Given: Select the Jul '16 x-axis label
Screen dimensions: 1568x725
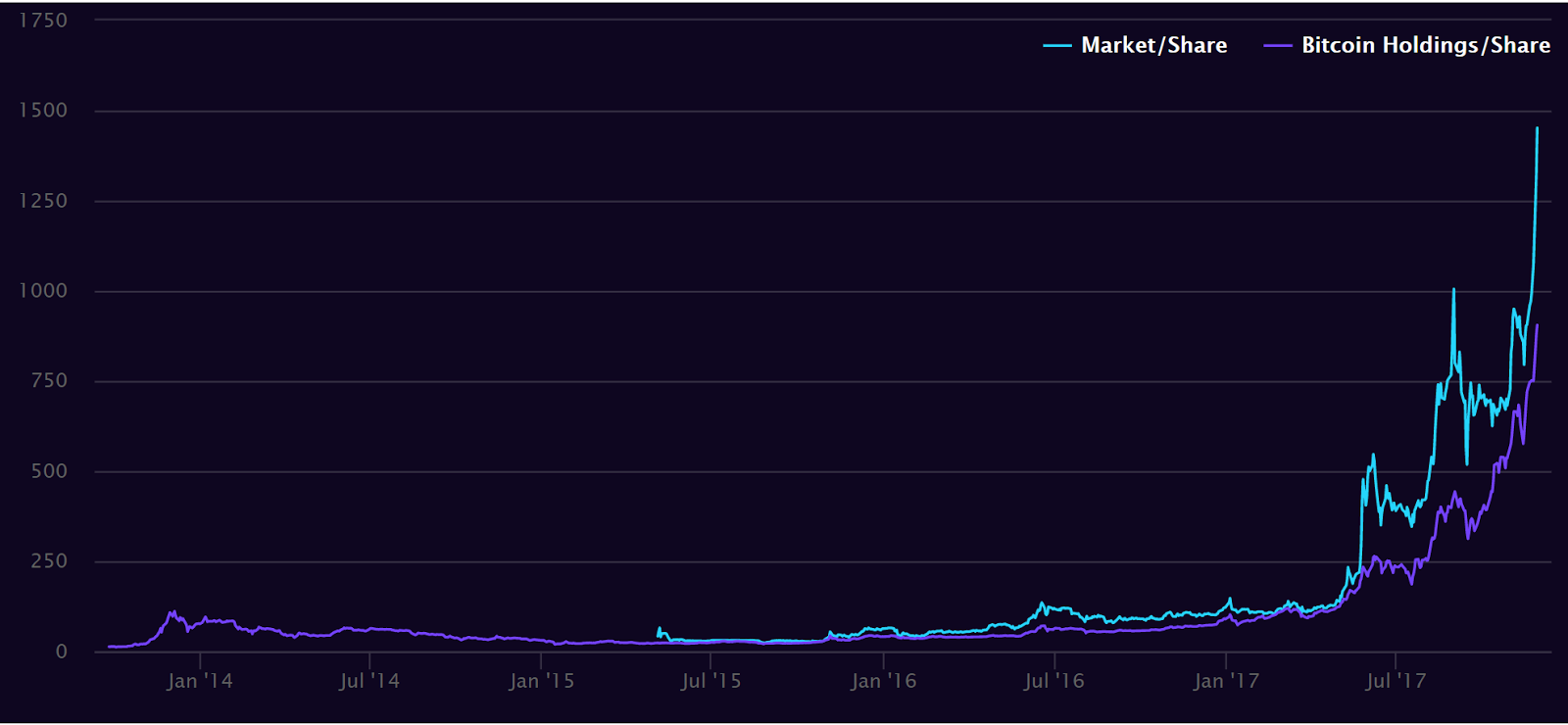Looking at the screenshot, I should (1053, 681).
